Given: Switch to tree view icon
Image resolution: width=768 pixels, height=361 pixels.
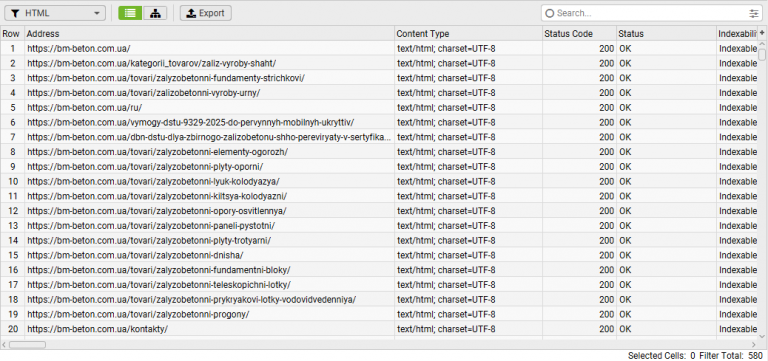Looking at the screenshot, I should [x=155, y=13].
